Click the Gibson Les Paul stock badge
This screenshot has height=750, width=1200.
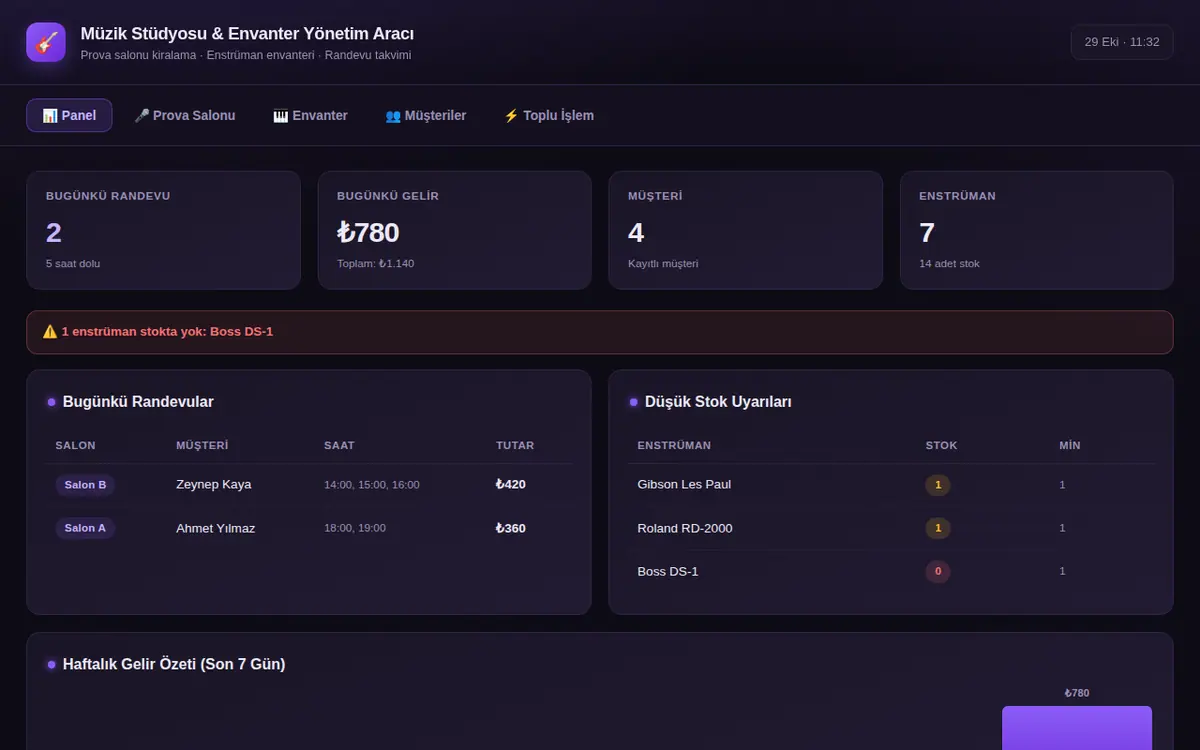(x=938, y=485)
